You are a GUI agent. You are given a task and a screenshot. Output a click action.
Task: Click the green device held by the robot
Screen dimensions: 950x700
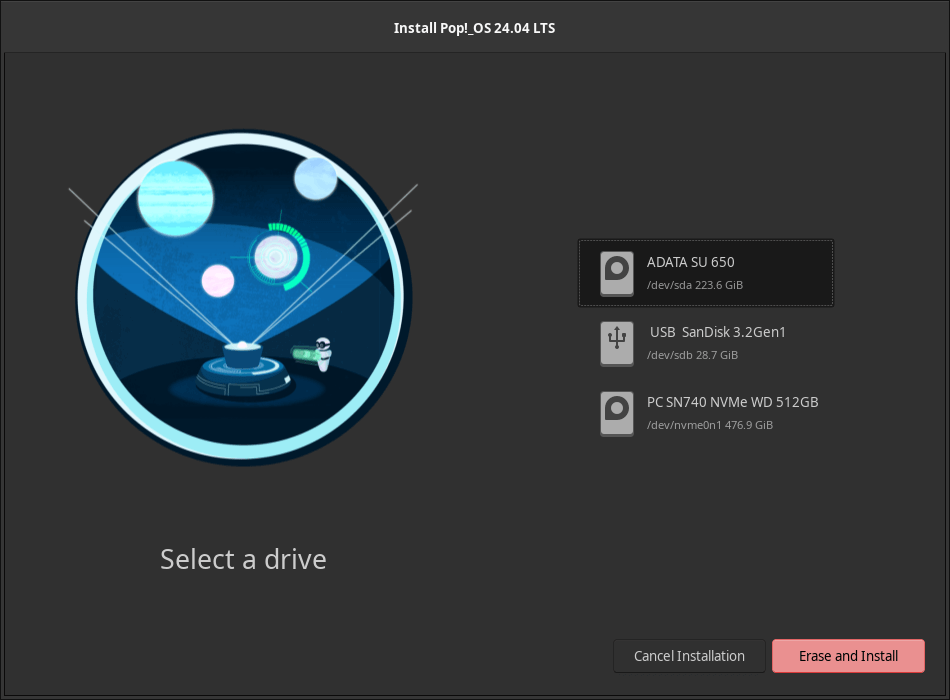(301, 353)
